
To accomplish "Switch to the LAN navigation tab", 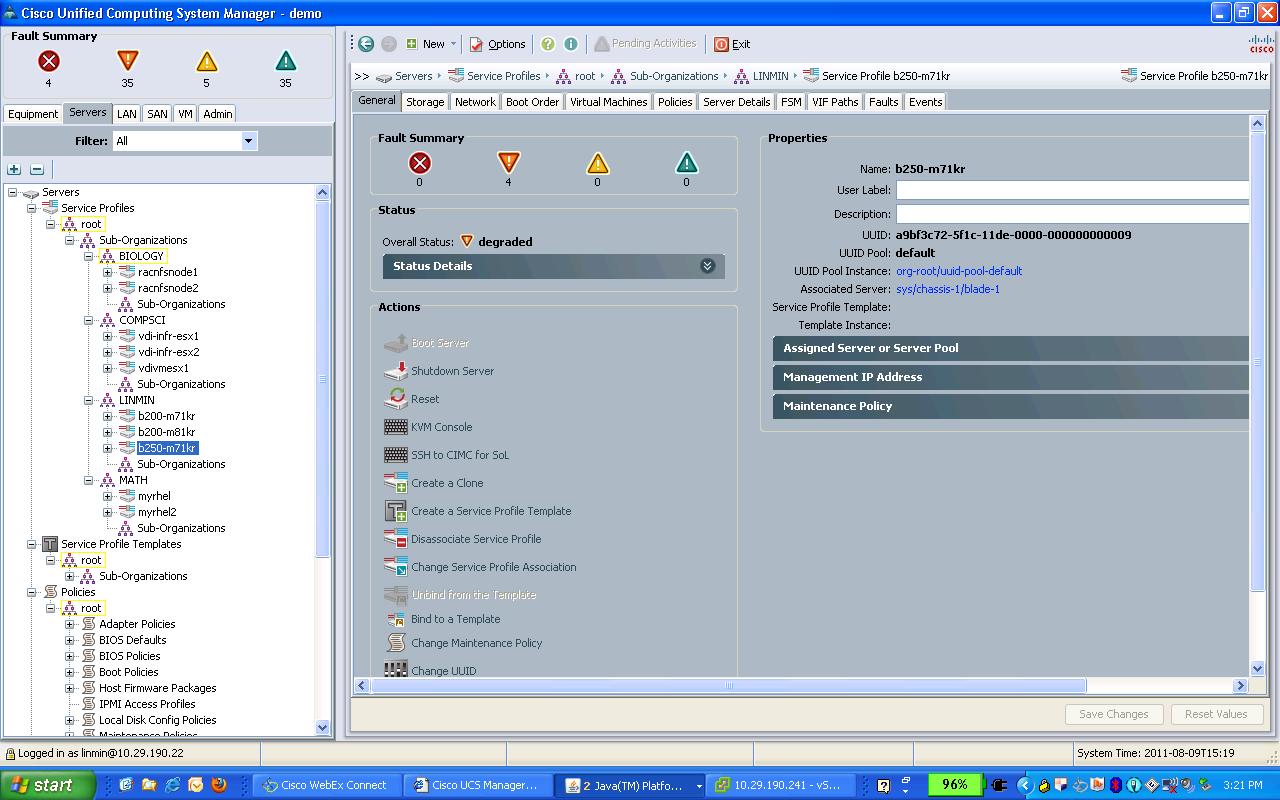I will pyautogui.click(x=126, y=114).
